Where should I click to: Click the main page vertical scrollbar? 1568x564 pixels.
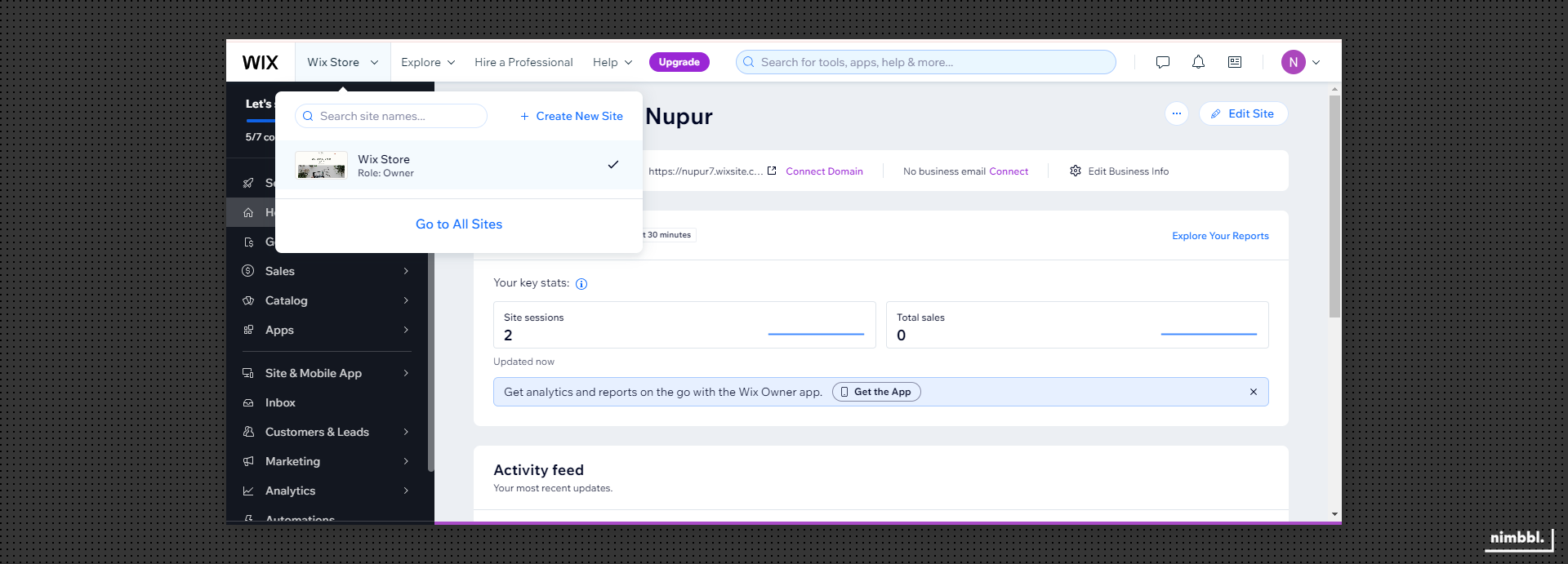(1334, 206)
